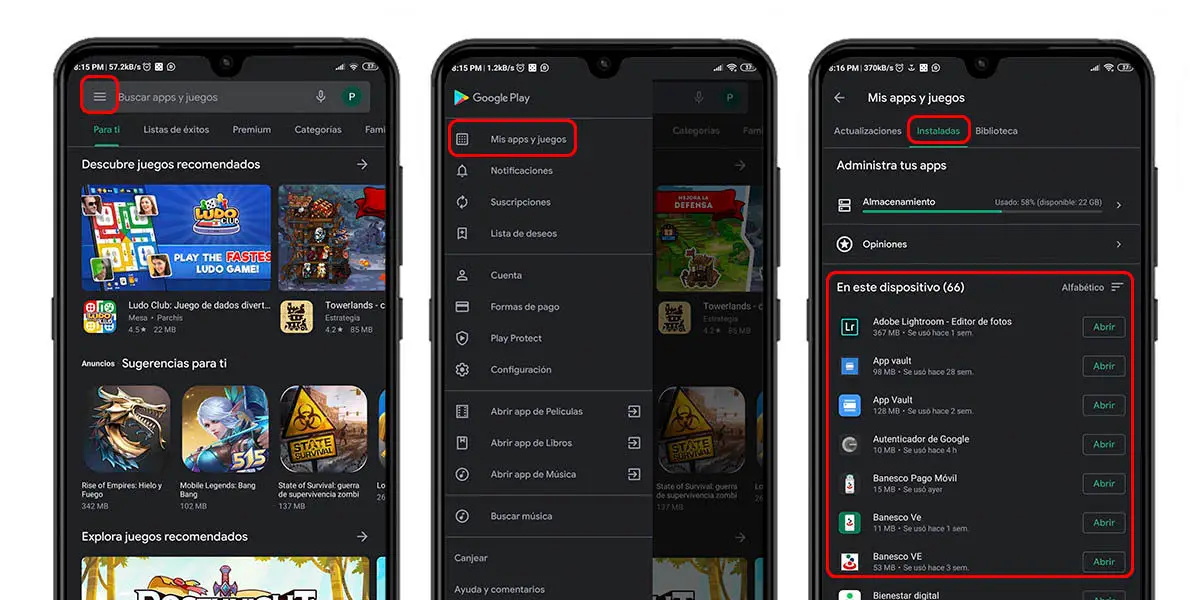Expand Descubre juegos recomendados with its arrow on the left phone
The height and width of the screenshot is (600, 1200).
362,164
